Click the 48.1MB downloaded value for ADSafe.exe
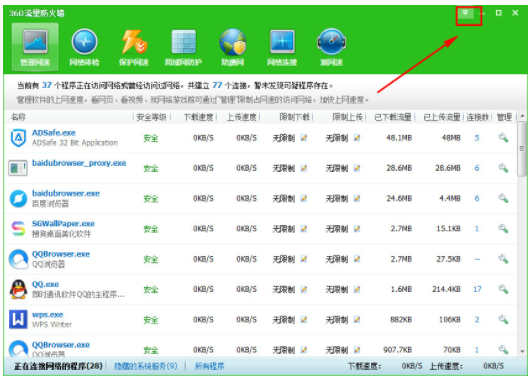532x385 pixels. [399, 138]
